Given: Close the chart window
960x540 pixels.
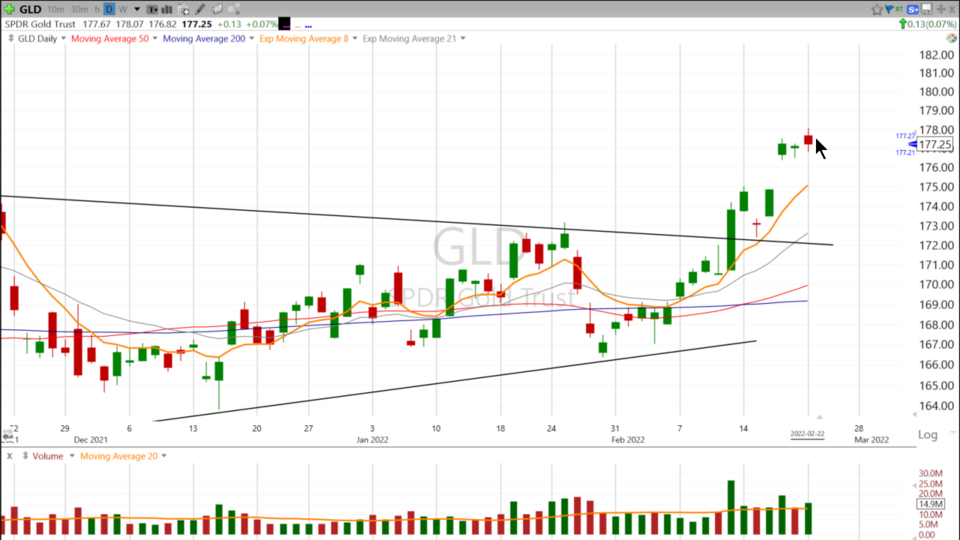Looking at the screenshot, I should 952,9.
